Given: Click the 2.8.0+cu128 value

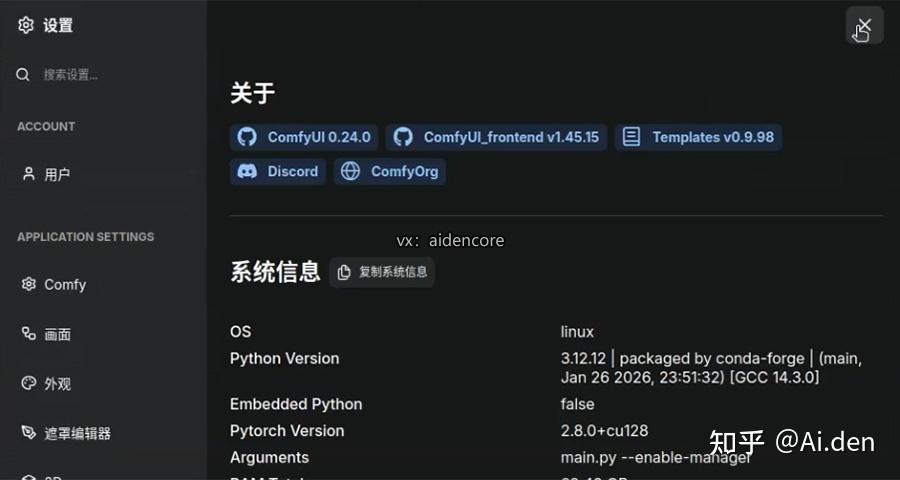Looking at the screenshot, I should point(604,431).
